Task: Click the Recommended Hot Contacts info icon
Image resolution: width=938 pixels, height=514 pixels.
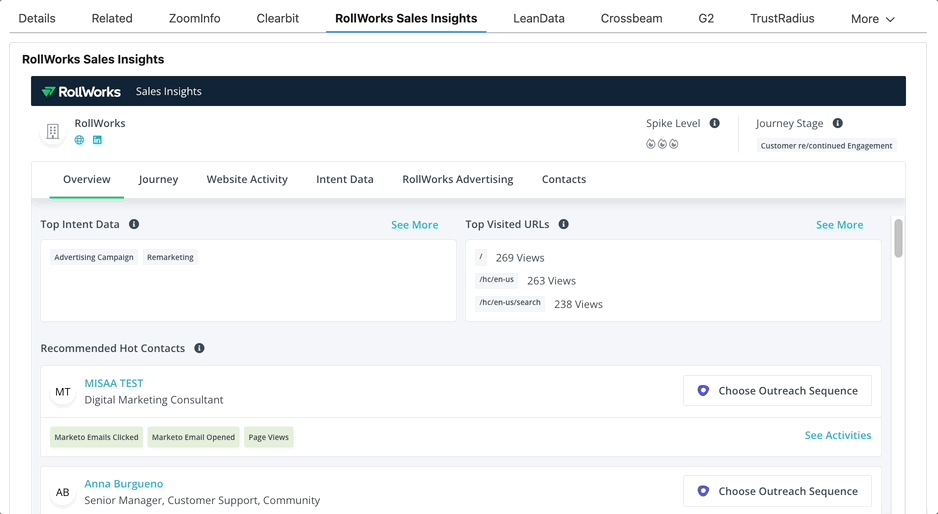Action: coord(199,348)
